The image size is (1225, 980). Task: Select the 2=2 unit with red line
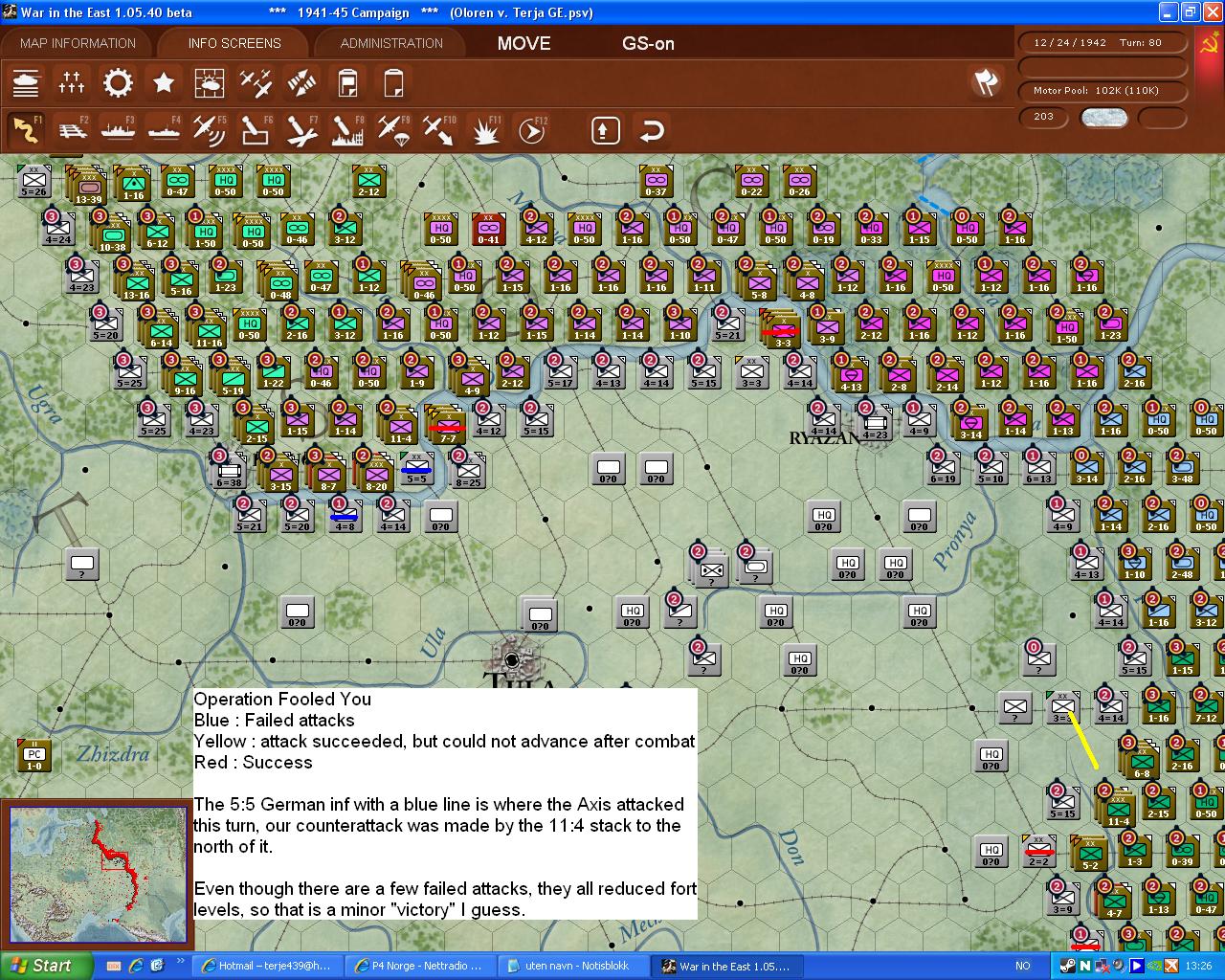point(1039,850)
